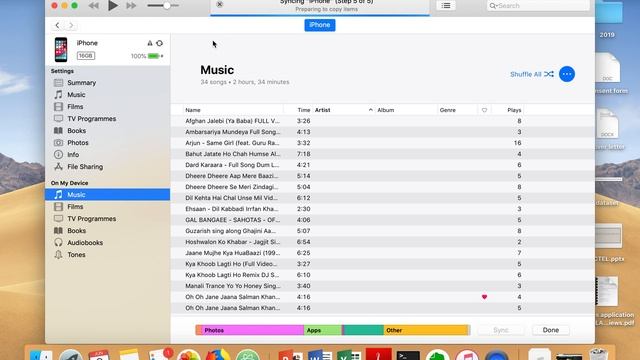
Task: Sort by the heart Loved column header
Action: click(x=484, y=110)
